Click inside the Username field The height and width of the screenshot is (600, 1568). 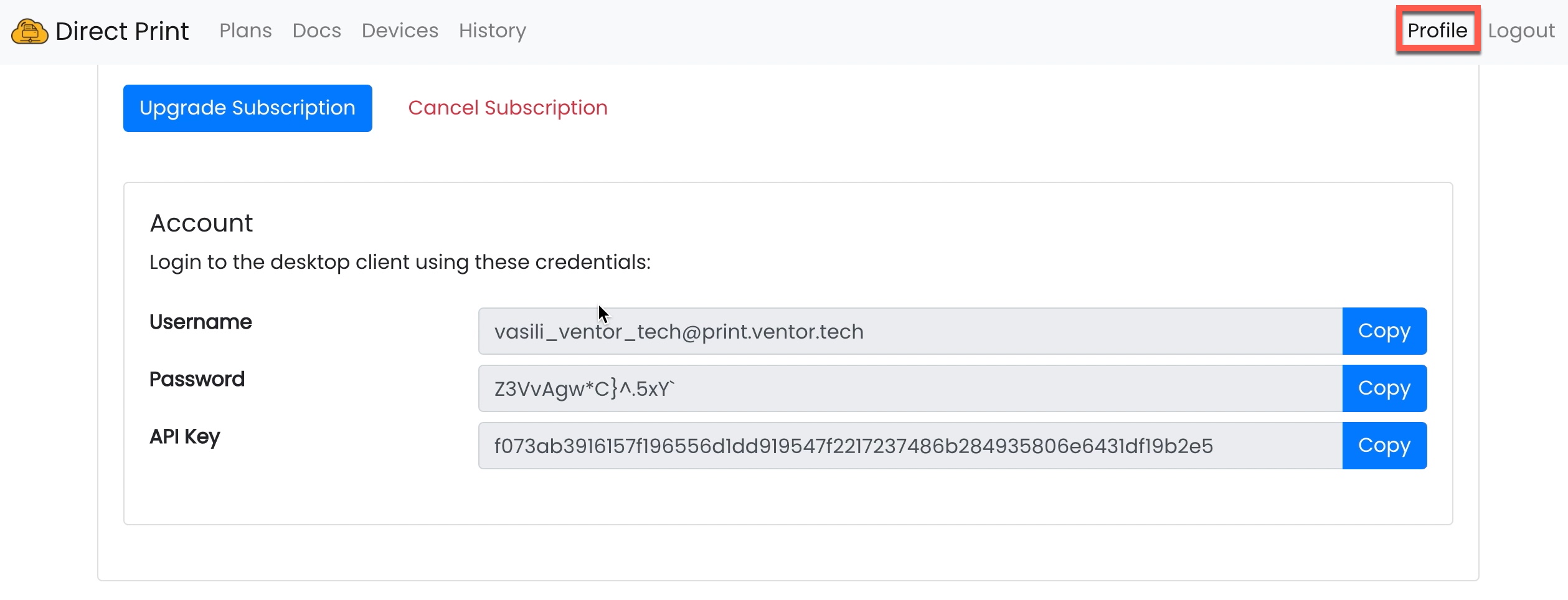point(909,331)
